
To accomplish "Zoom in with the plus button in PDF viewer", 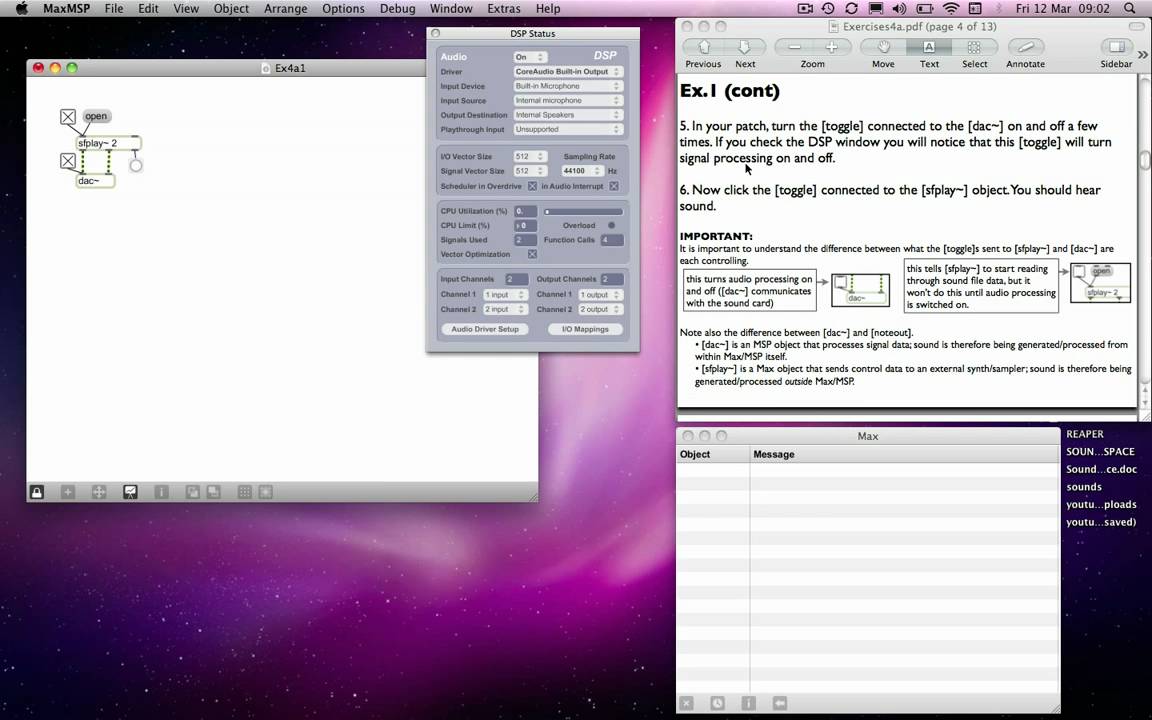I will click(832, 47).
